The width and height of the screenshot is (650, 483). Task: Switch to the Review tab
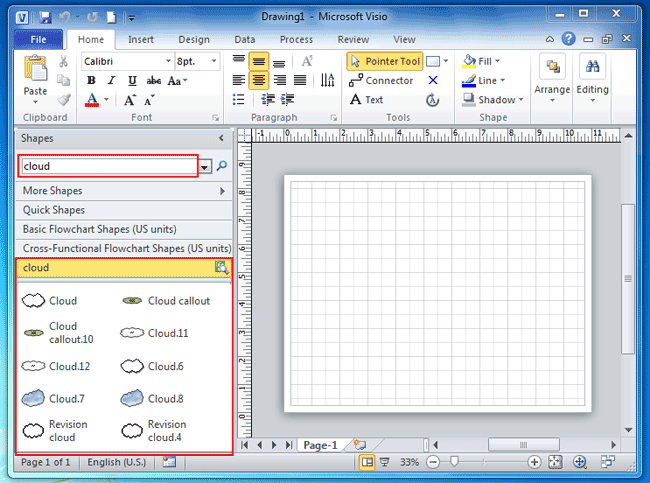click(353, 39)
